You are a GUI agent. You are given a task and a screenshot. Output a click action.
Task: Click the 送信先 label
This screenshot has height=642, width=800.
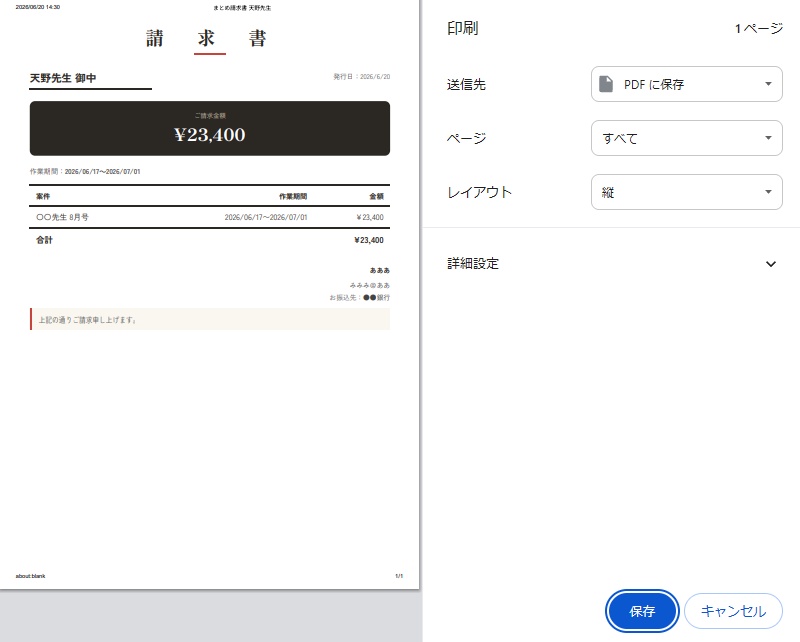[466, 84]
